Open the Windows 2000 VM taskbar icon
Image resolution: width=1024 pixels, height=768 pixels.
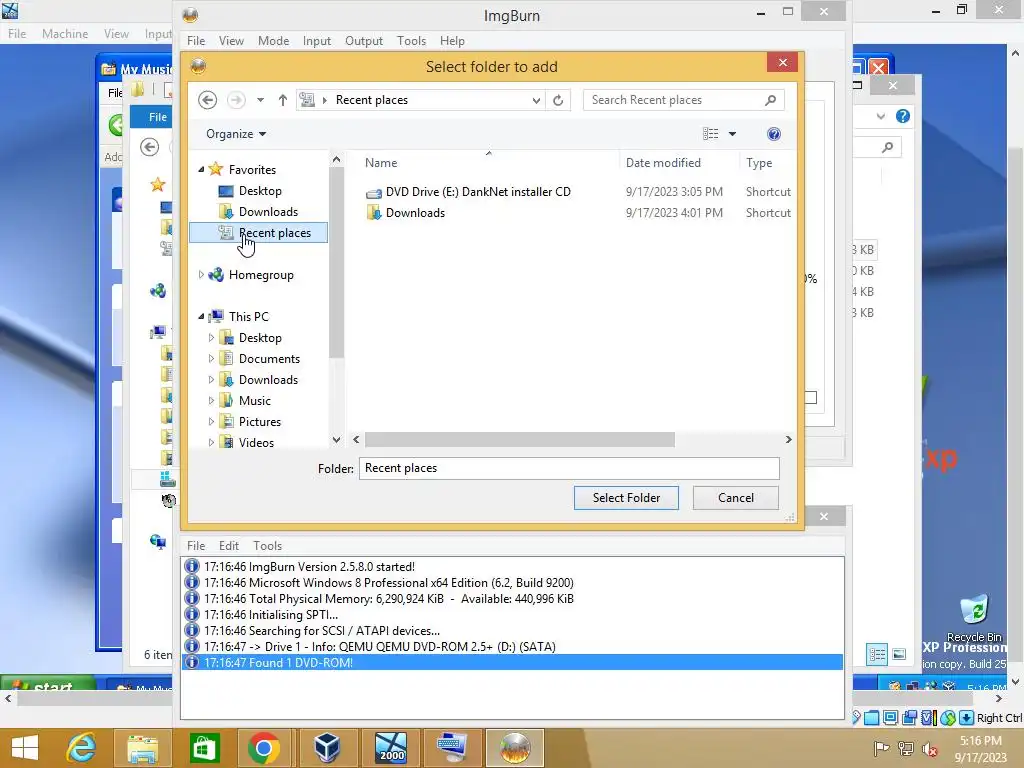(391, 748)
